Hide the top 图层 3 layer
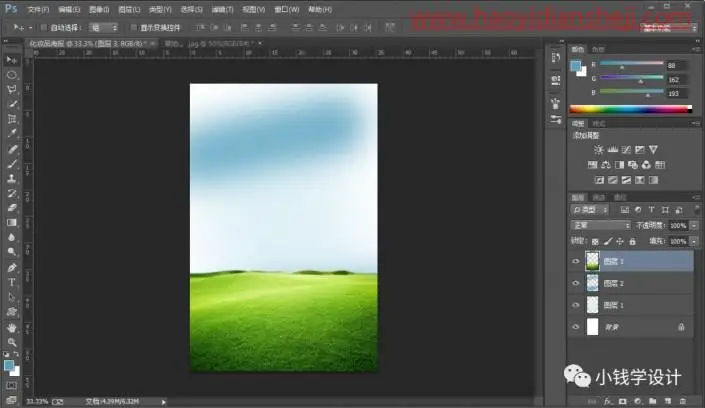 [576, 261]
